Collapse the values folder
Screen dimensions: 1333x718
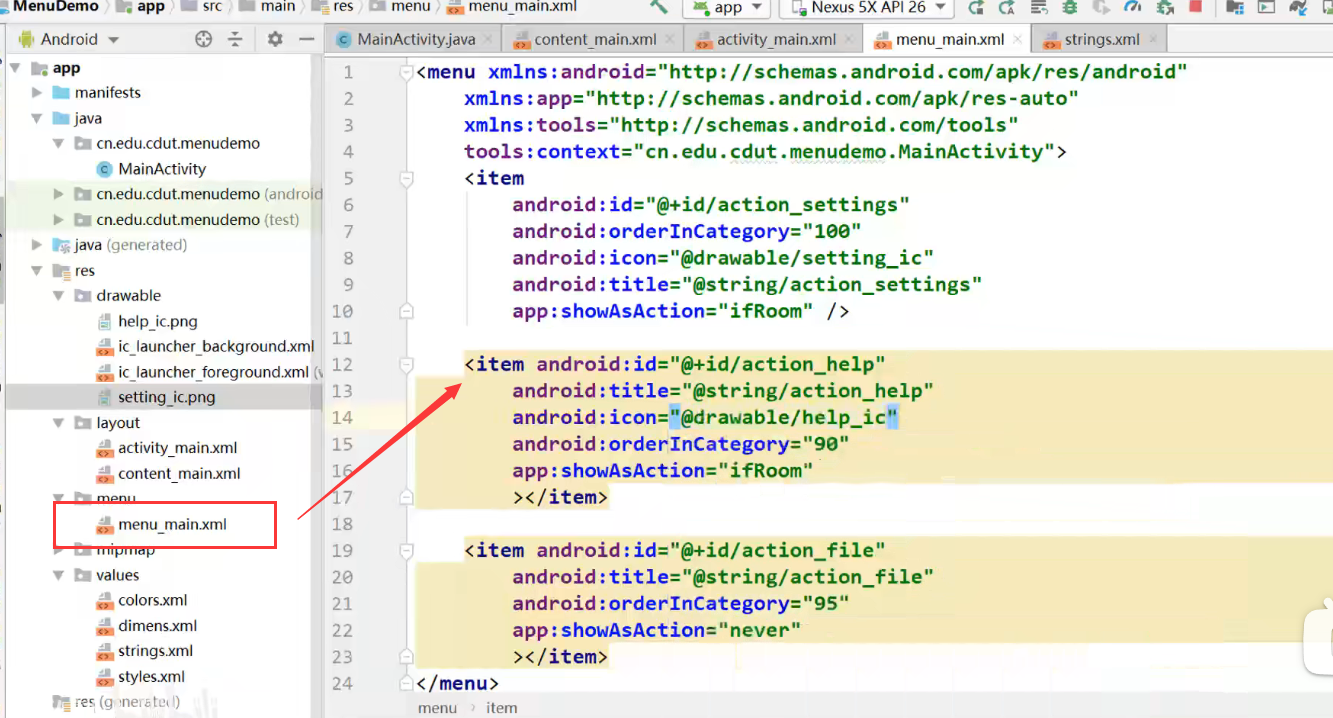coord(59,575)
